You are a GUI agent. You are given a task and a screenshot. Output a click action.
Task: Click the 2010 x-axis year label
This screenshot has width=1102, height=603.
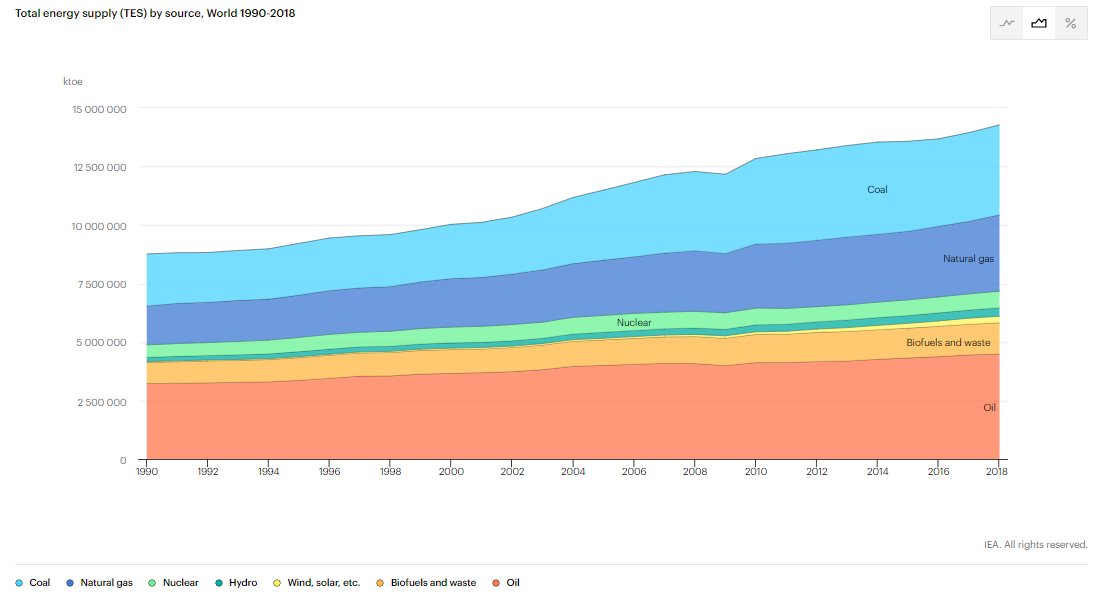[x=756, y=471]
